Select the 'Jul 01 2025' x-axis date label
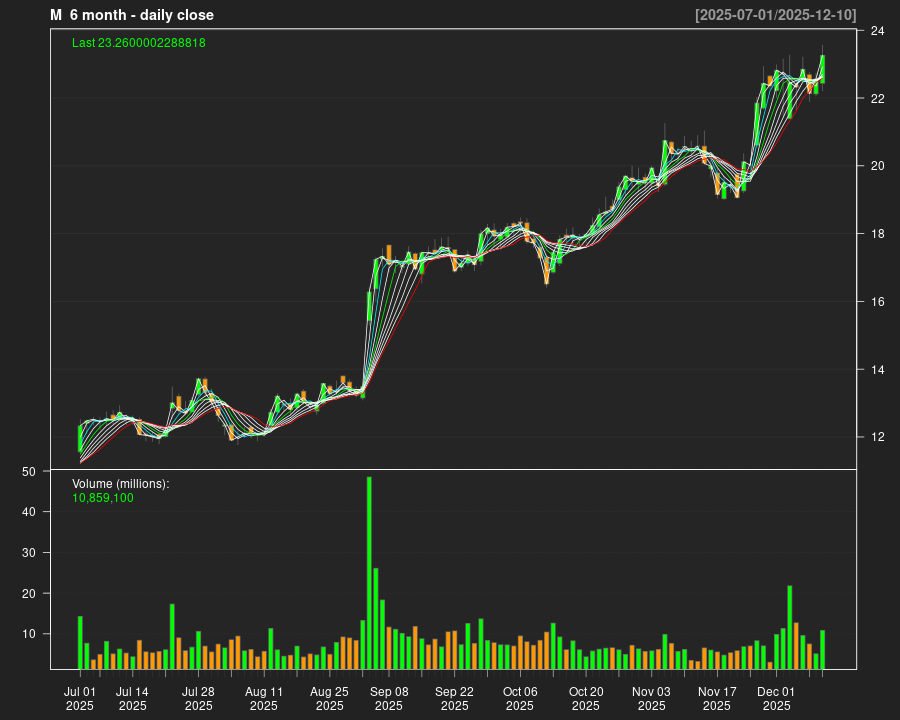The image size is (900, 720). tap(80, 698)
